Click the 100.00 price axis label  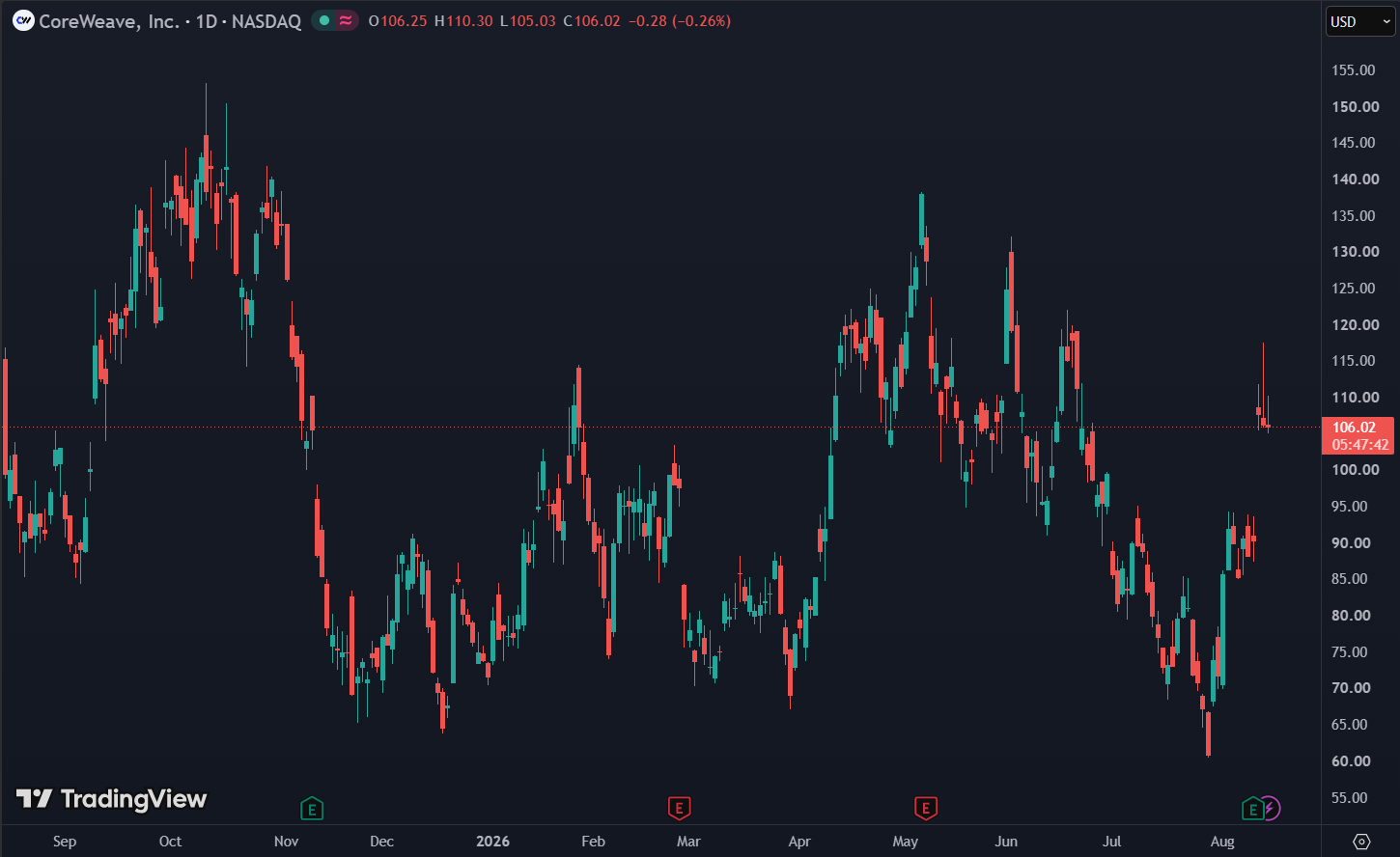1356,470
